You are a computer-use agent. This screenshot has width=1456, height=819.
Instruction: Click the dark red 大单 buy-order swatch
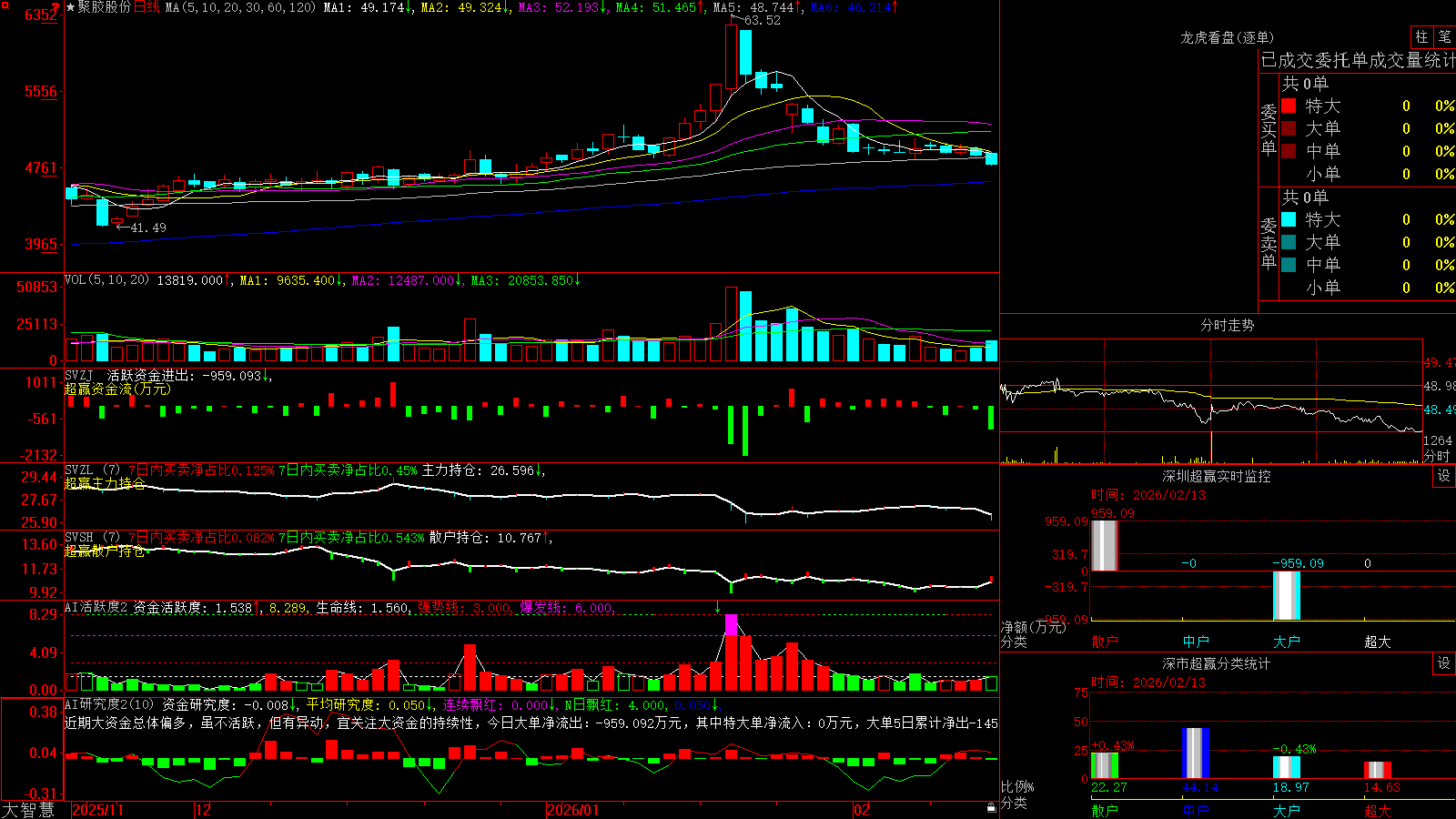[1289, 128]
